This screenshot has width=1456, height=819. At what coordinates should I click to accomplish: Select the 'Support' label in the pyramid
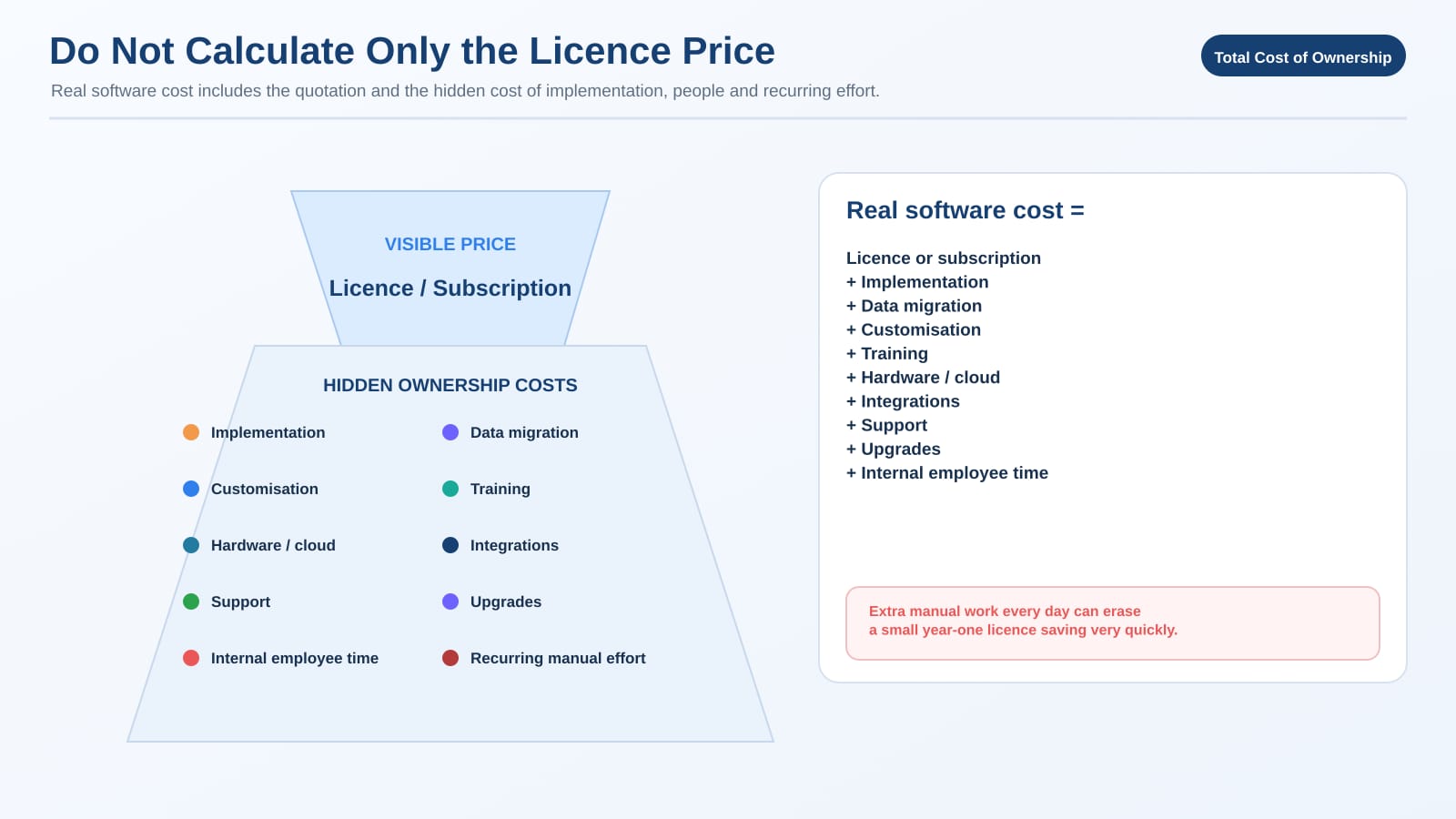(240, 602)
